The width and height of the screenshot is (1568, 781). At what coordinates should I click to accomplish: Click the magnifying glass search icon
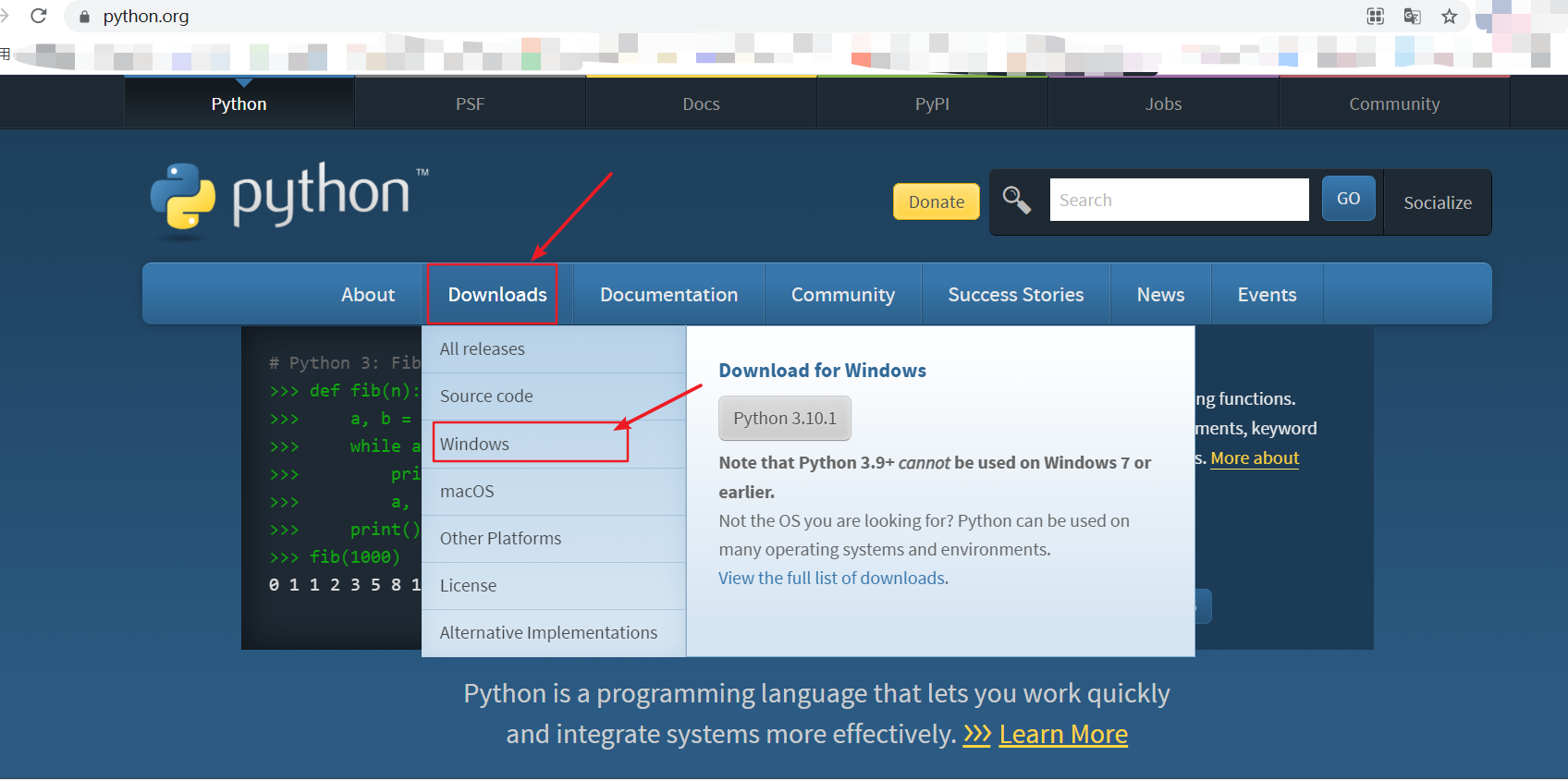[x=1017, y=199]
